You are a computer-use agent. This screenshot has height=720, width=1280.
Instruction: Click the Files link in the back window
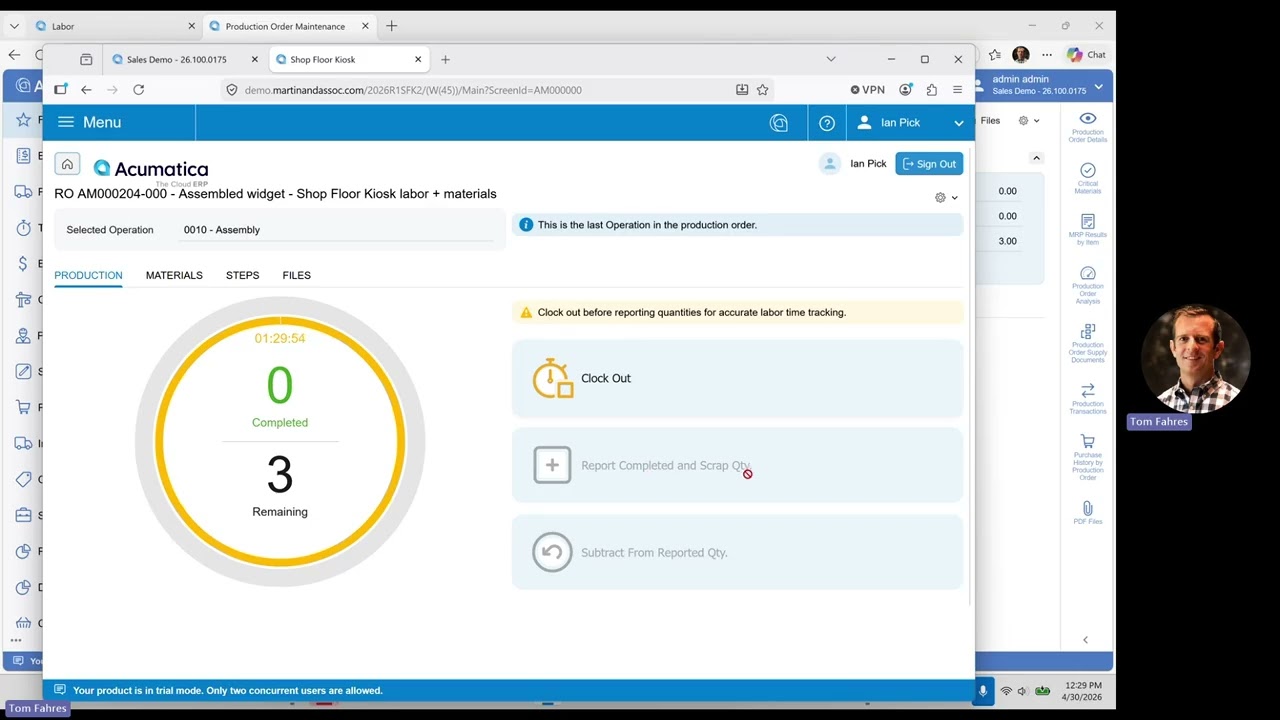(x=990, y=121)
